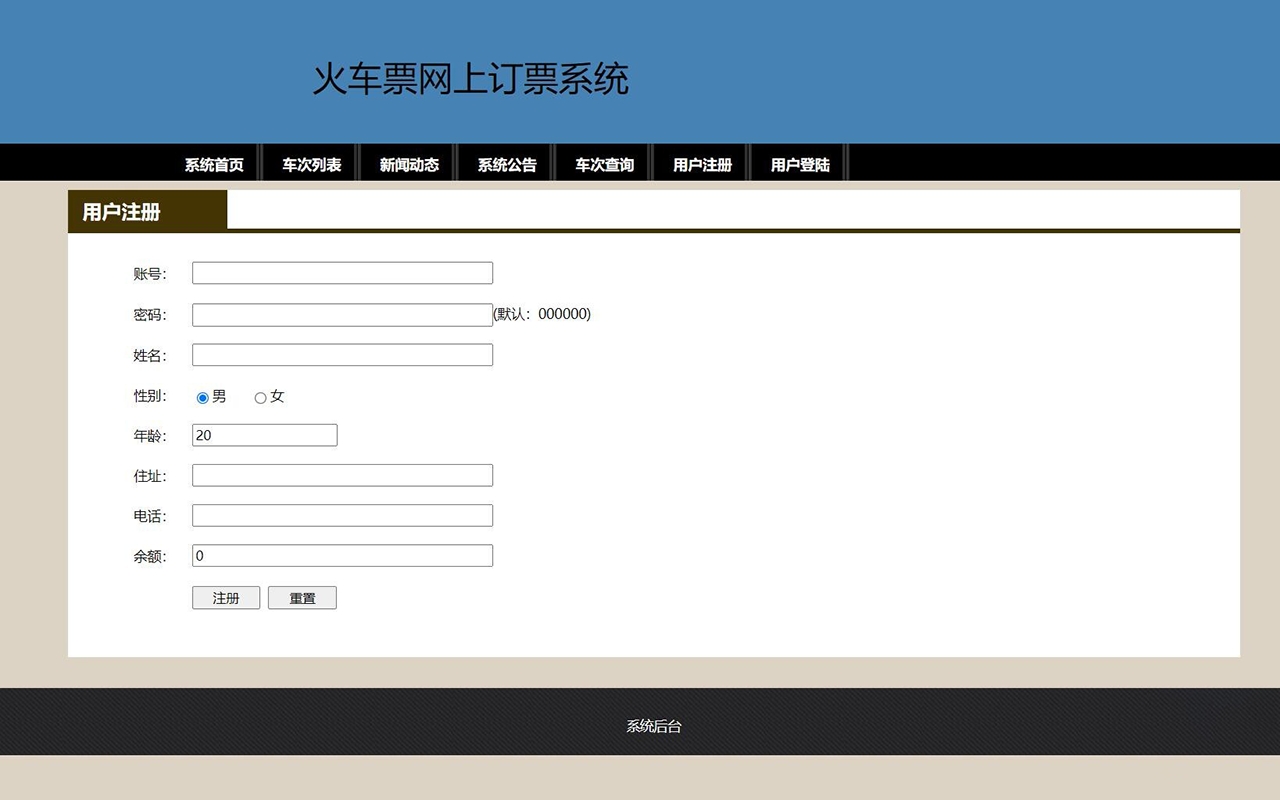Select the 年龄 field showing 20

[x=264, y=435]
